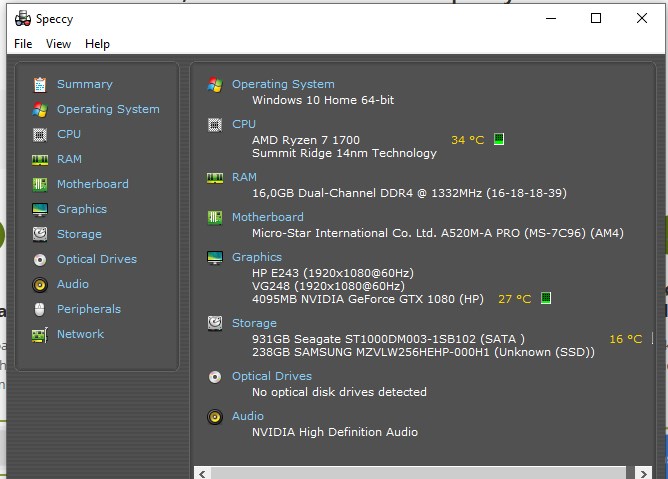This screenshot has height=479, width=668.
Task: Switch to the CPU sidebar section
Action: [69, 134]
